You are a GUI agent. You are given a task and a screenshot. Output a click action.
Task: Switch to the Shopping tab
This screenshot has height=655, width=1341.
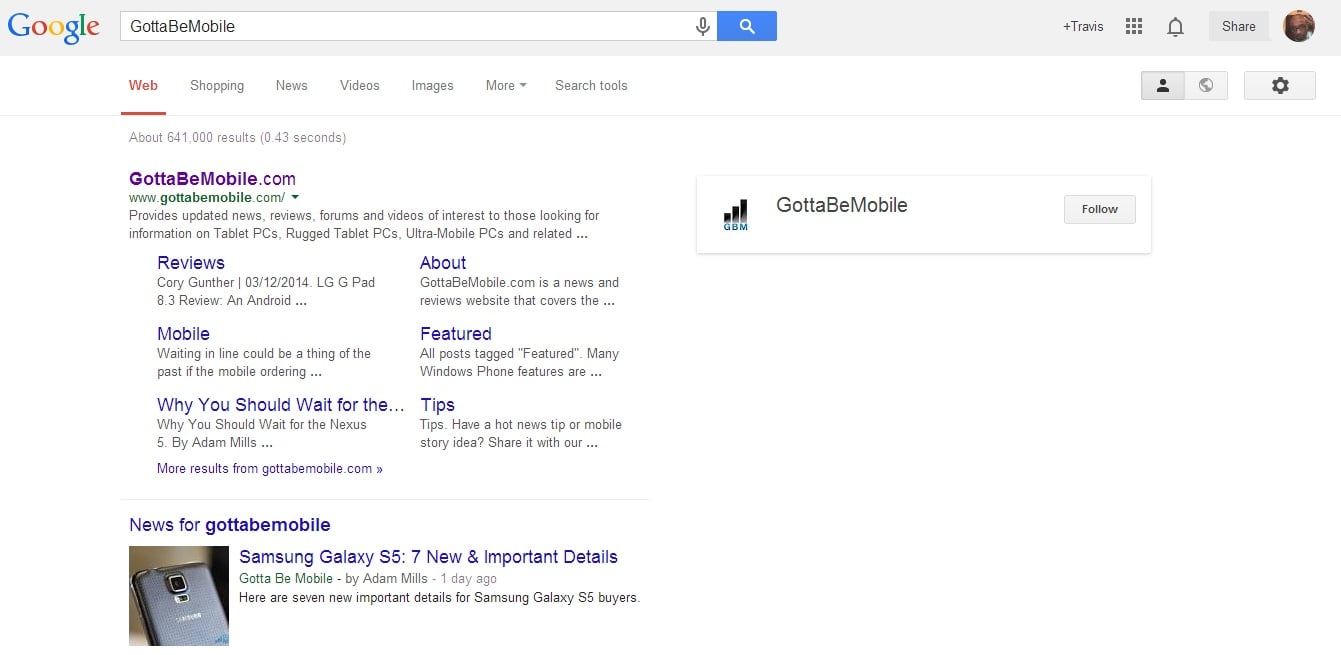click(217, 86)
